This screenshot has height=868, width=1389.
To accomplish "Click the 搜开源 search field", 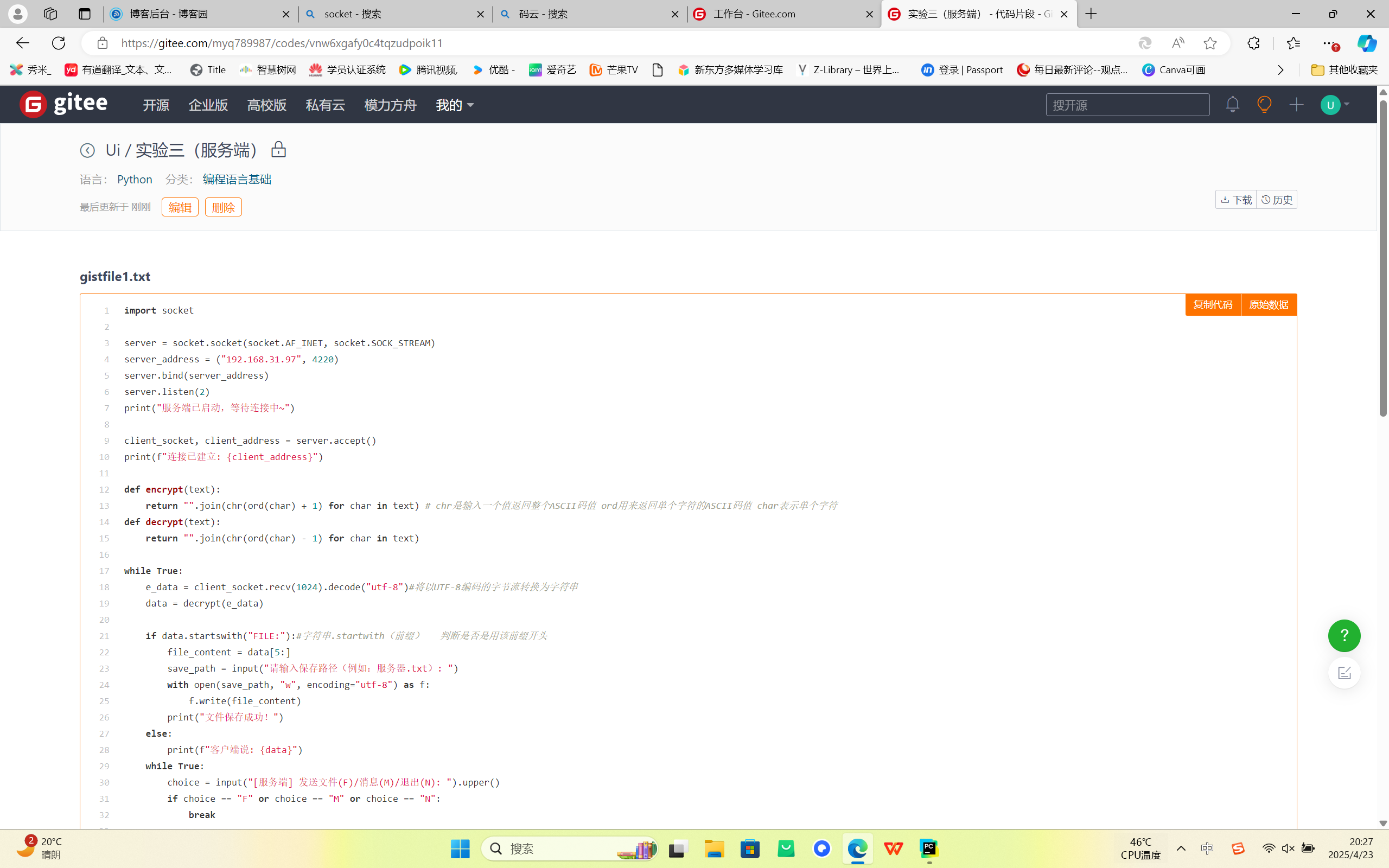I will click(1127, 105).
